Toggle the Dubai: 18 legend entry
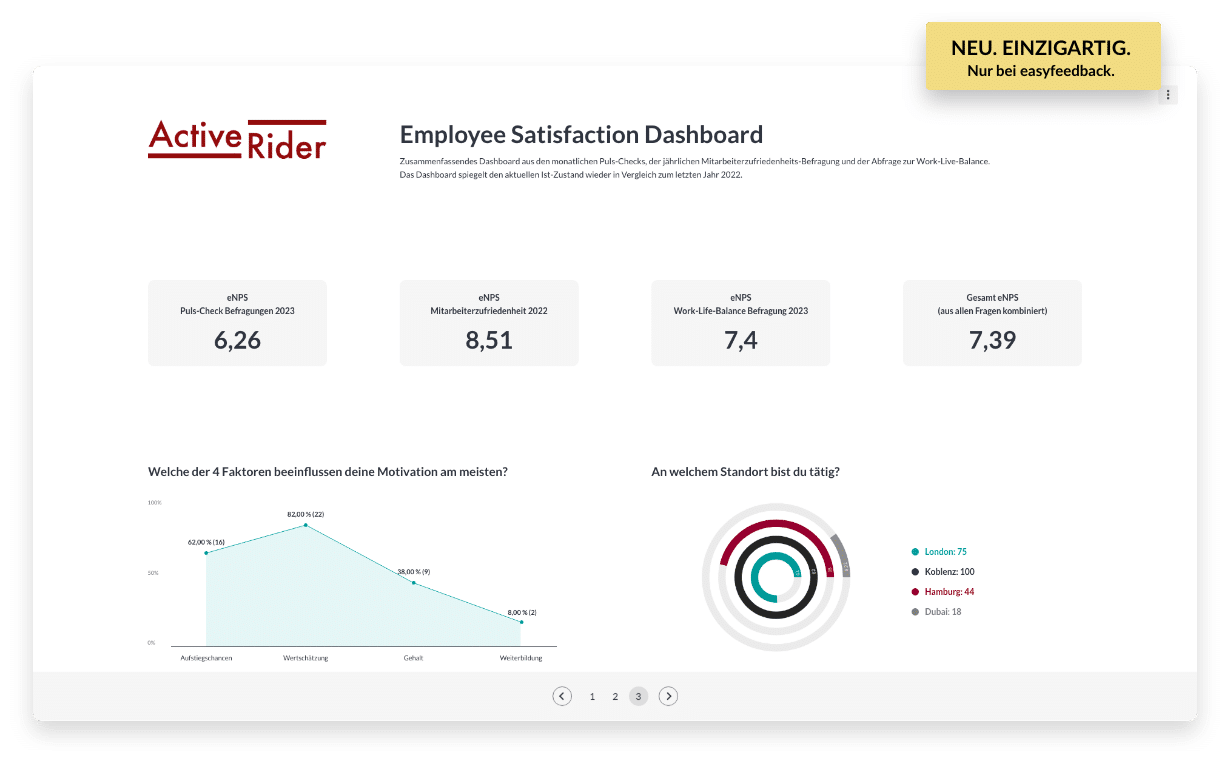The image size is (1230, 765). [940, 611]
